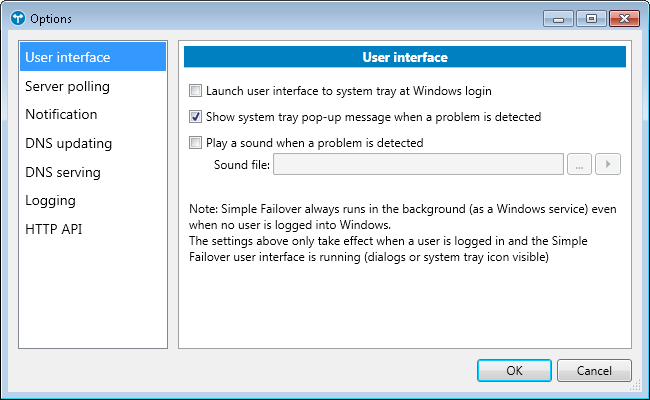The height and width of the screenshot is (400, 650).
Task: Click the User interface blue header
Action: [404, 57]
